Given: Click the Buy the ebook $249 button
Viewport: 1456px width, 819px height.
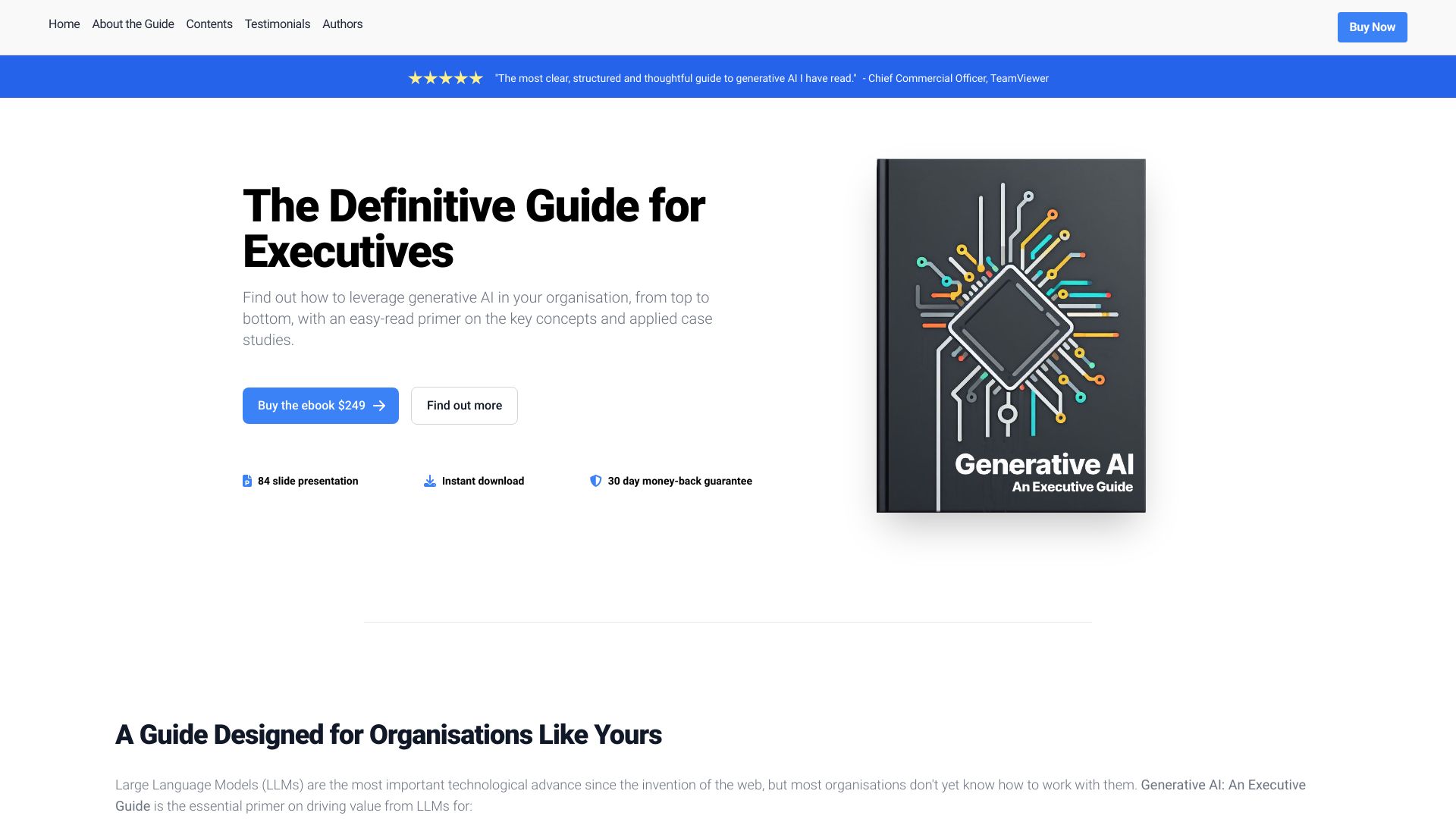Looking at the screenshot, I should [320, 405].
